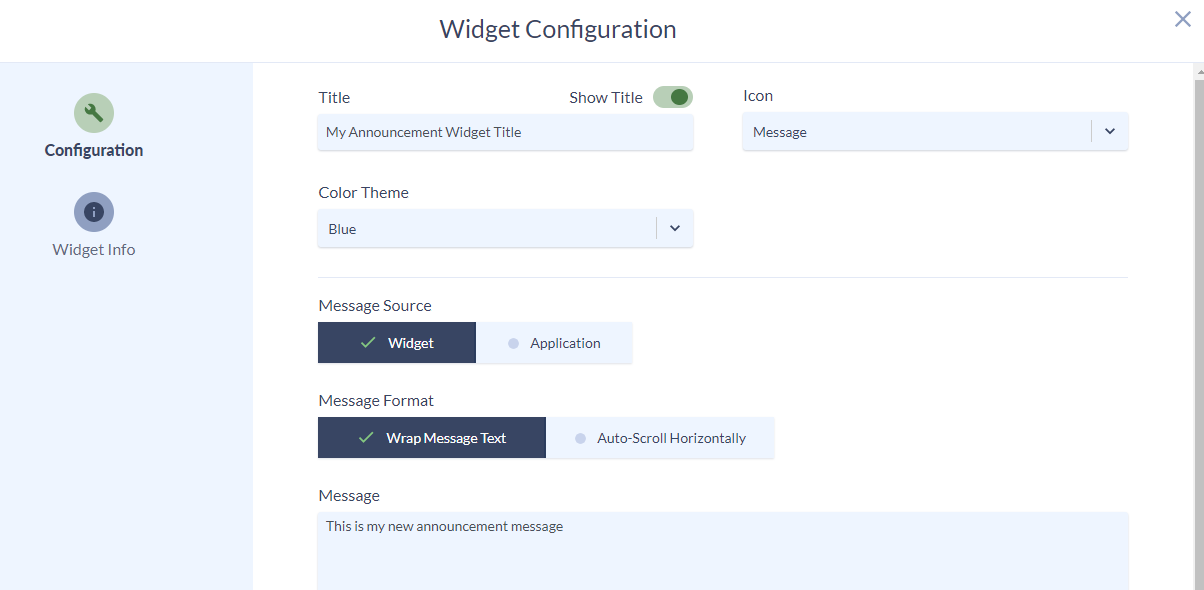Select Application as the message source
The height and width of the screenshot is (590, 1204).
pos(554,343)
